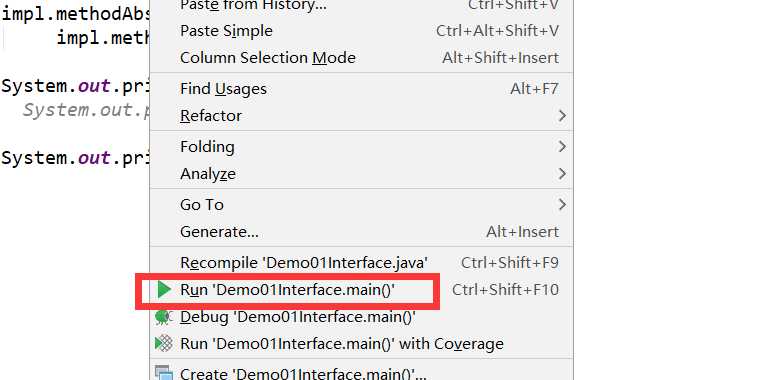Open the Go To submenu arrow
This screenshot has width=777, height=380.
[562, 205]
